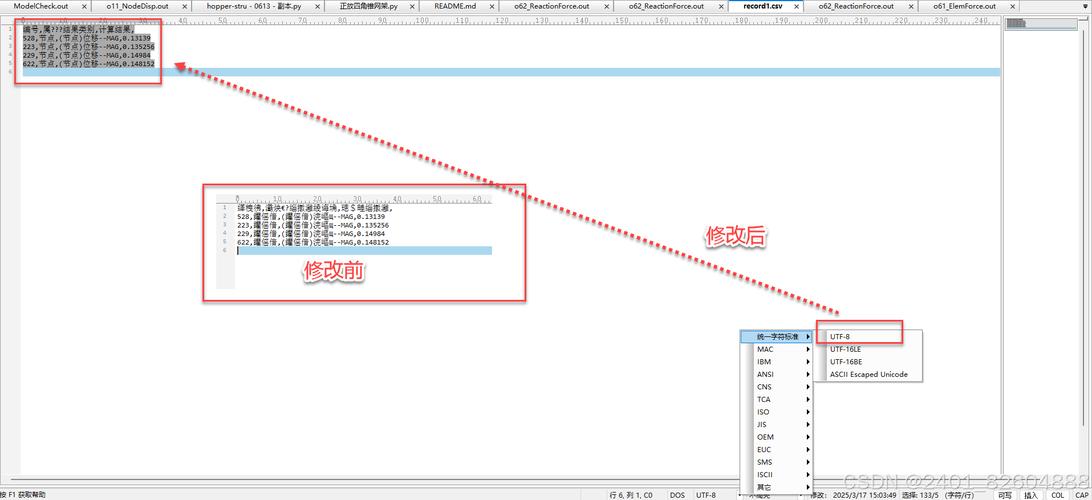Click the DOS line-ending status indicator

677,495
